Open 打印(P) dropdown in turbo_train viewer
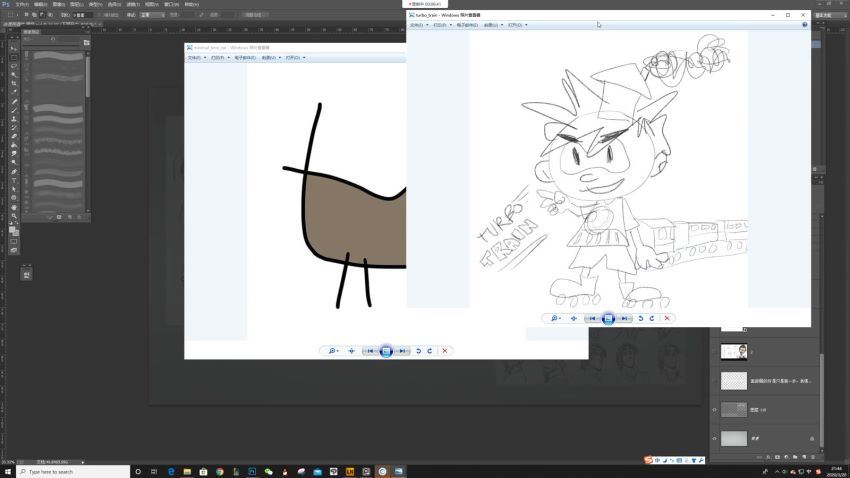 [x=442, y=25]
